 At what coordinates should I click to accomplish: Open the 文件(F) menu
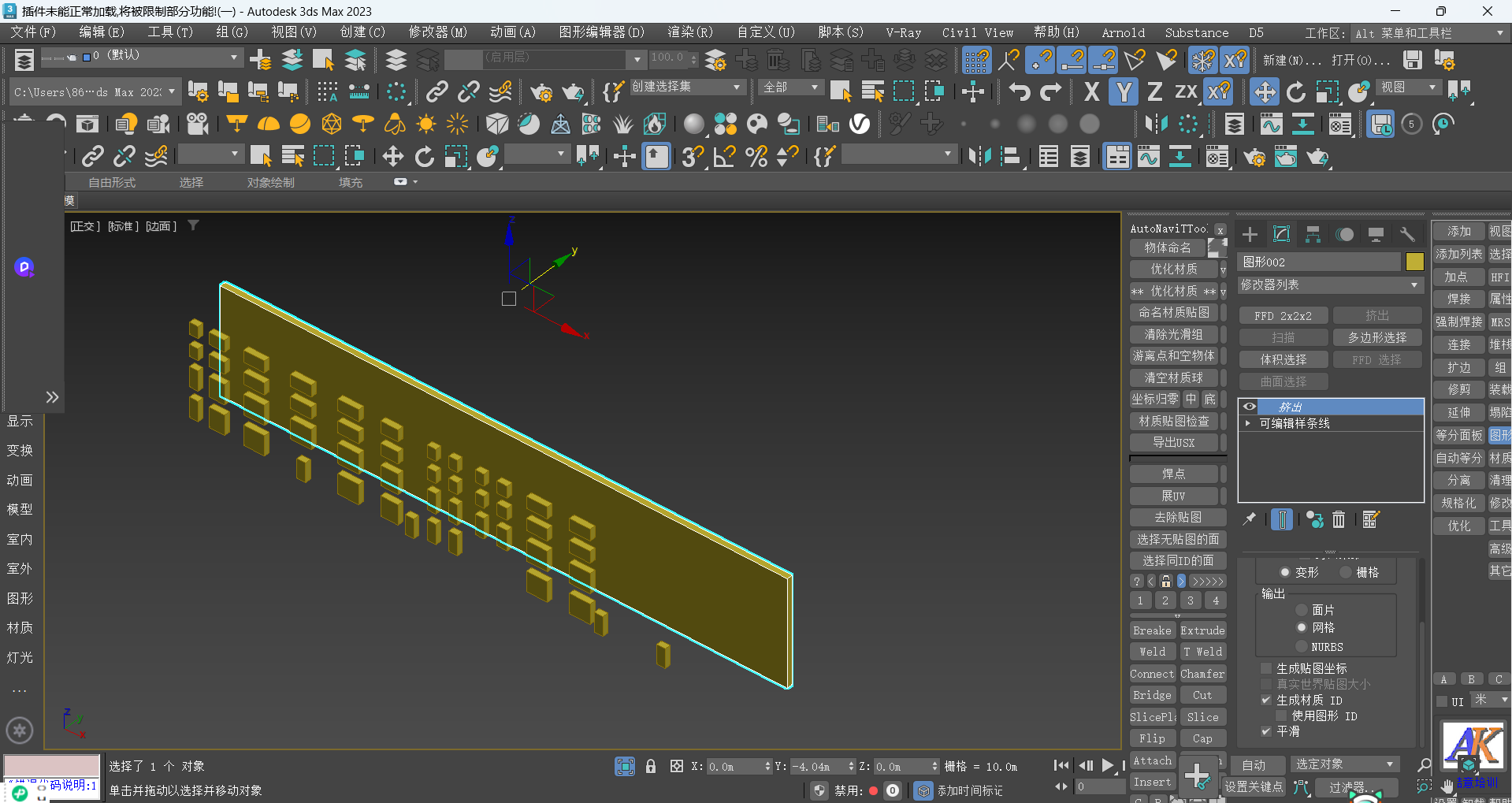(33, 32)
